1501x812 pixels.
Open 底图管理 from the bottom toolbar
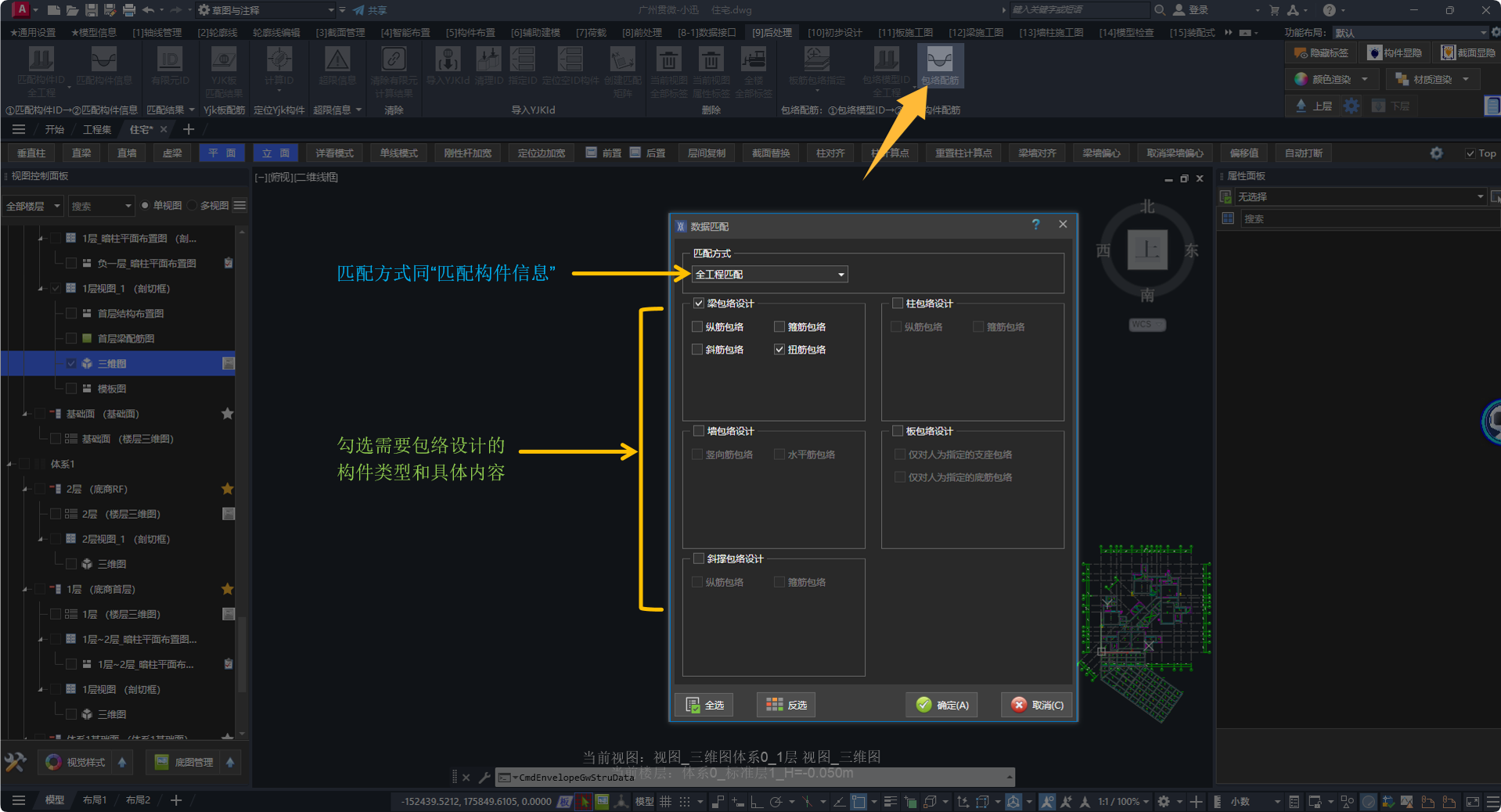coord(185,762)
